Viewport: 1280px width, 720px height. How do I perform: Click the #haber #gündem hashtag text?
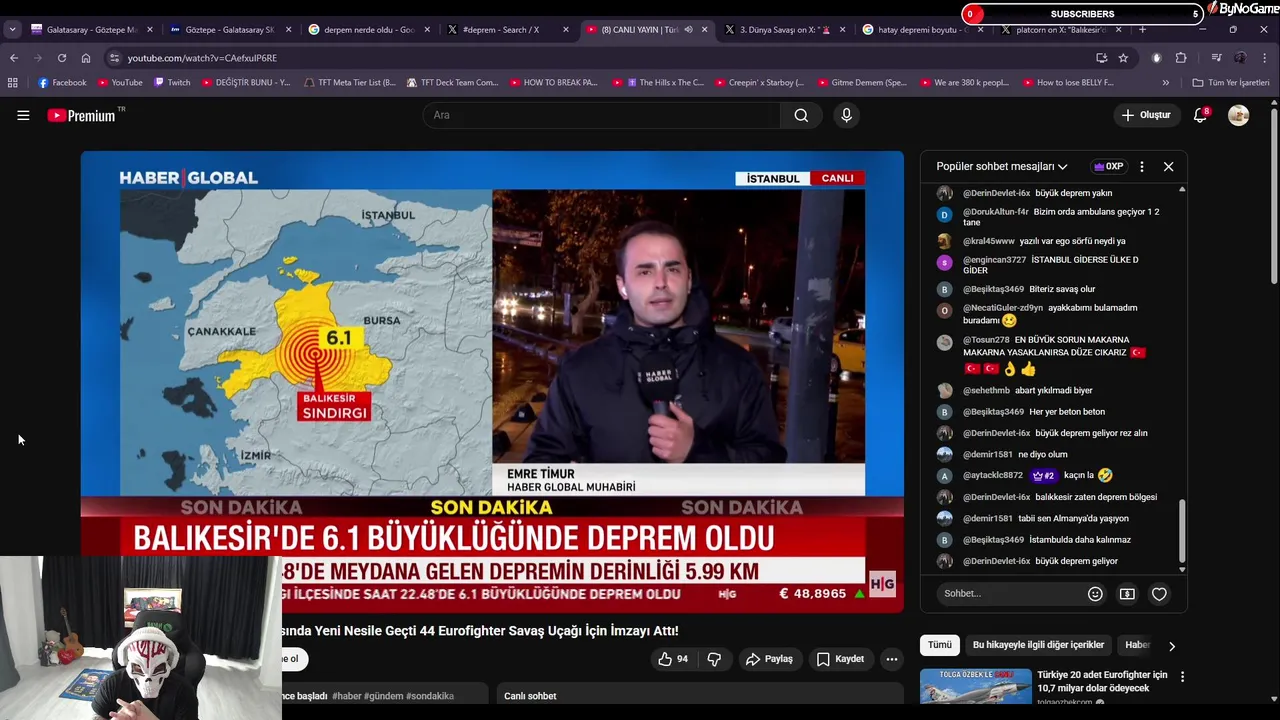393,696
